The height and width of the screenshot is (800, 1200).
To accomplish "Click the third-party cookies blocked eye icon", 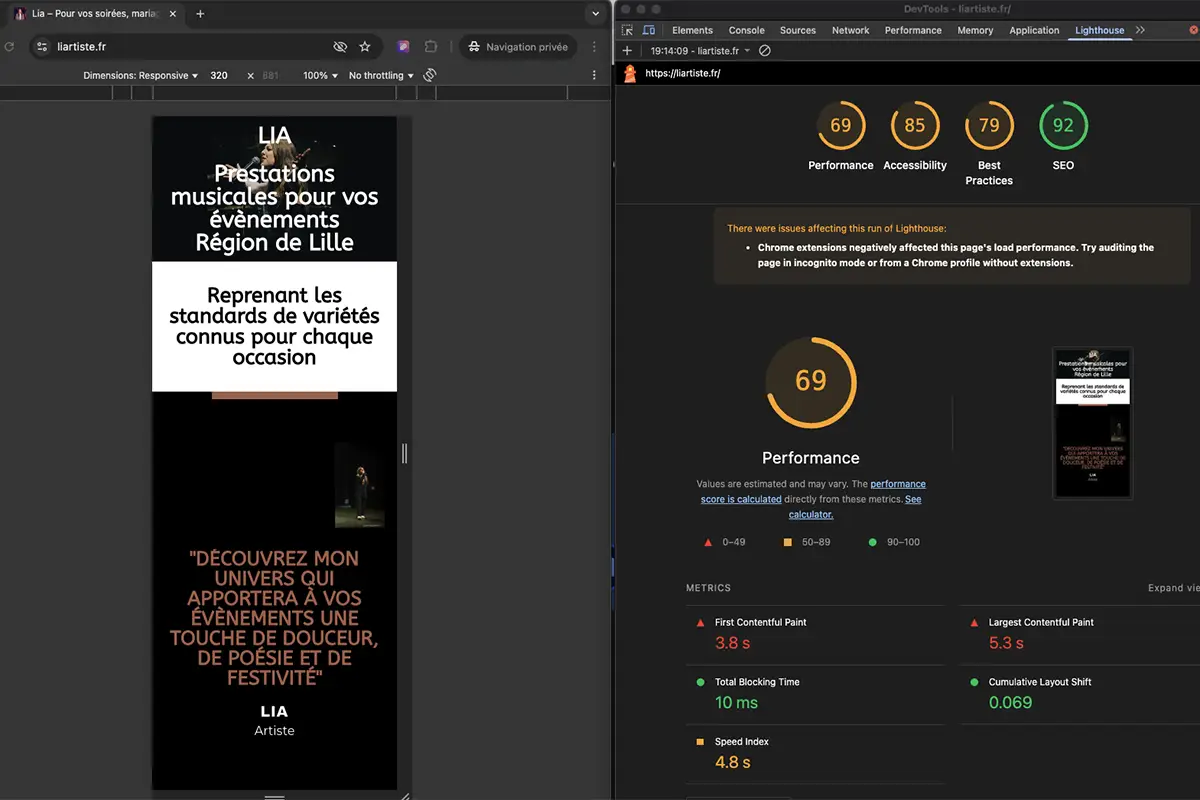I will [340, 47].
